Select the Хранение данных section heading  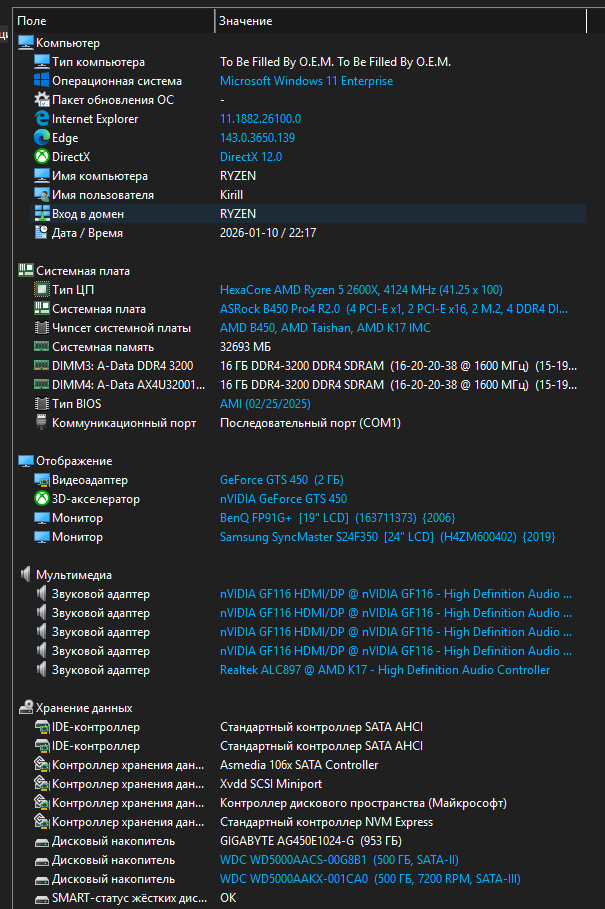[x=84, y=708]
